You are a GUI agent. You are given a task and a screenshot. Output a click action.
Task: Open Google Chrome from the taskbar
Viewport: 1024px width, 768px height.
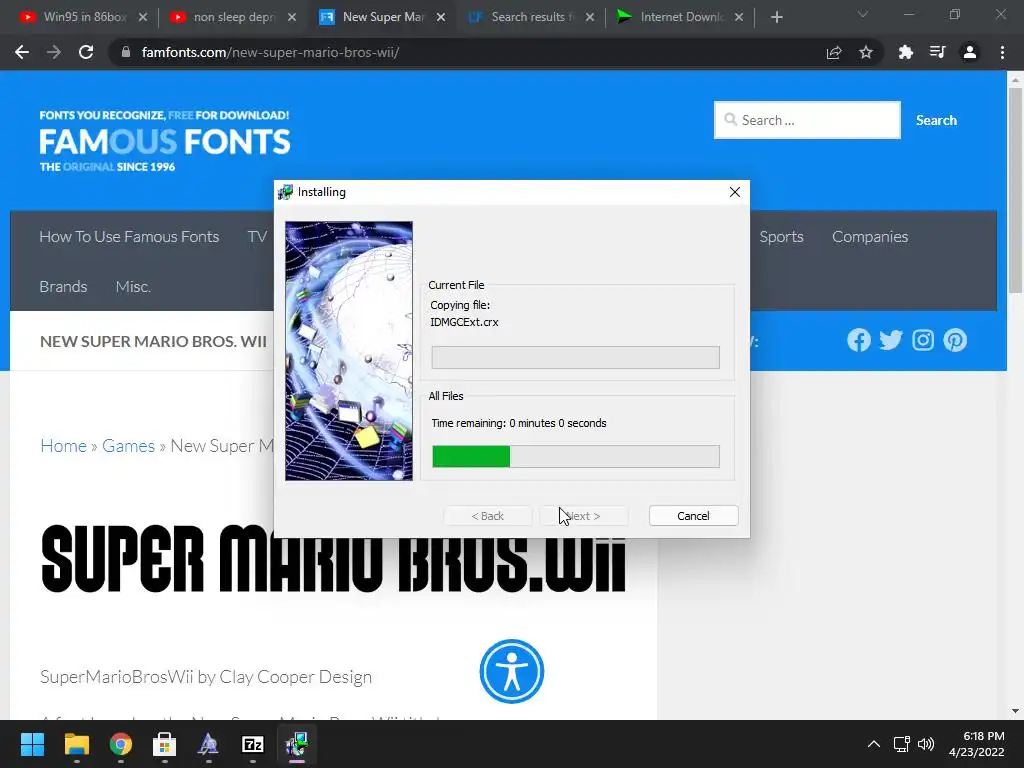point(121,744)
